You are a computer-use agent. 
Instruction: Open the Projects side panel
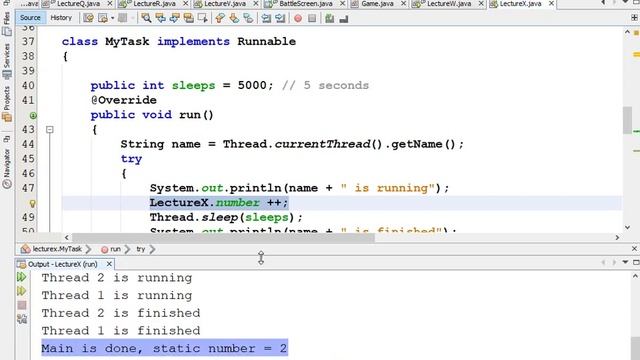coord(7,103)
